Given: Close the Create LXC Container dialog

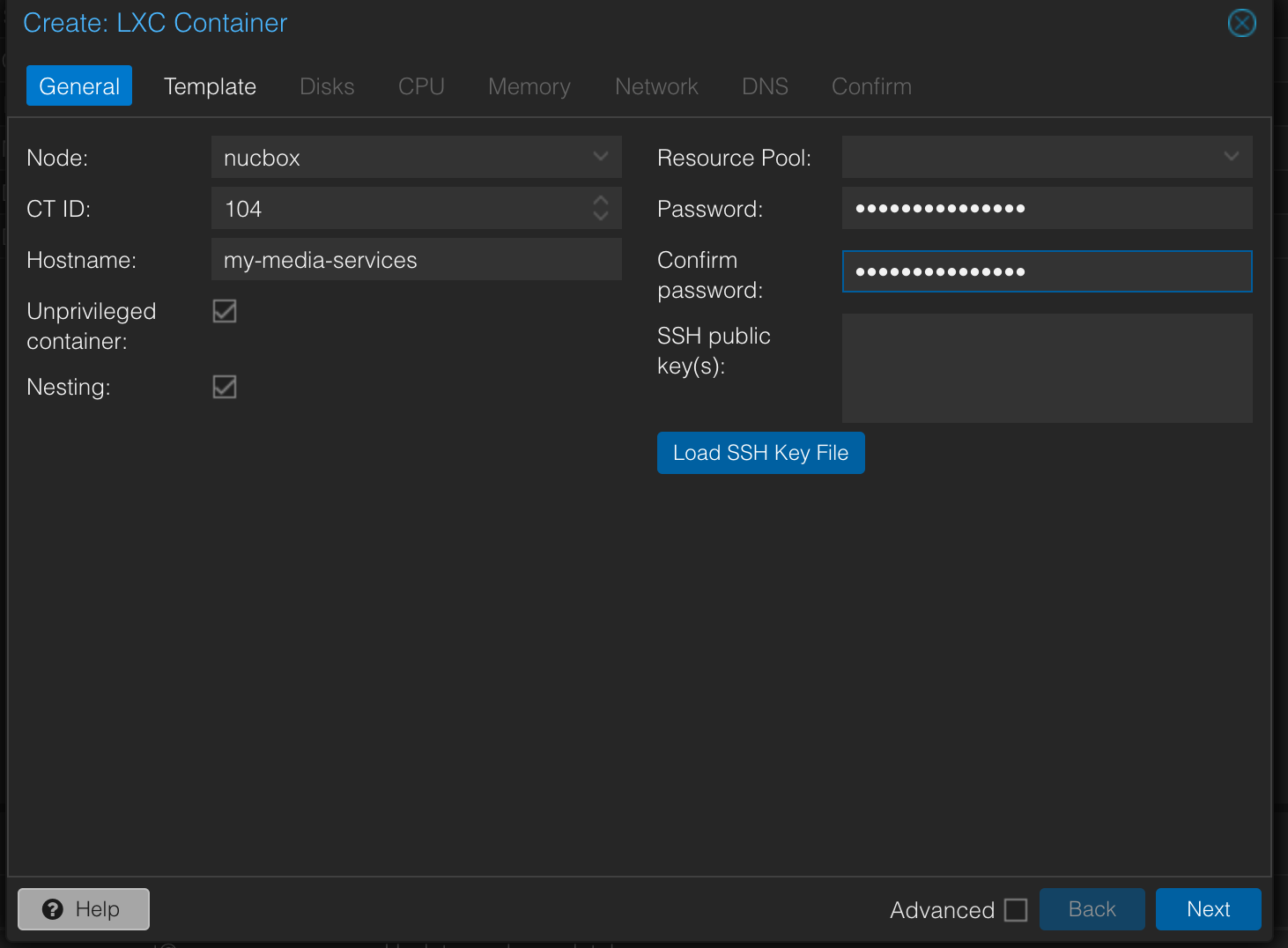Looking at the screenshot, I should pyautogui.click(x=1241, y=23).
